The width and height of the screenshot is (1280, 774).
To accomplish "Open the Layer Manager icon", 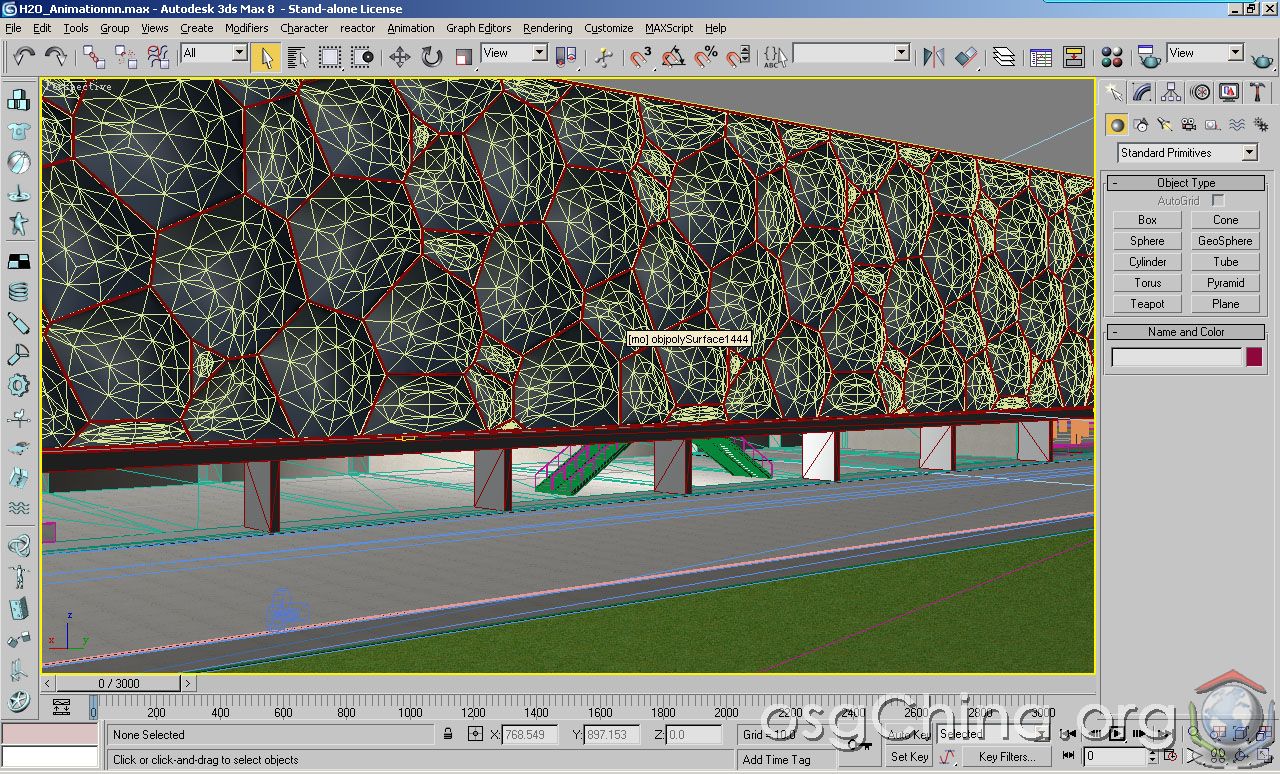I will [1004, 56].
